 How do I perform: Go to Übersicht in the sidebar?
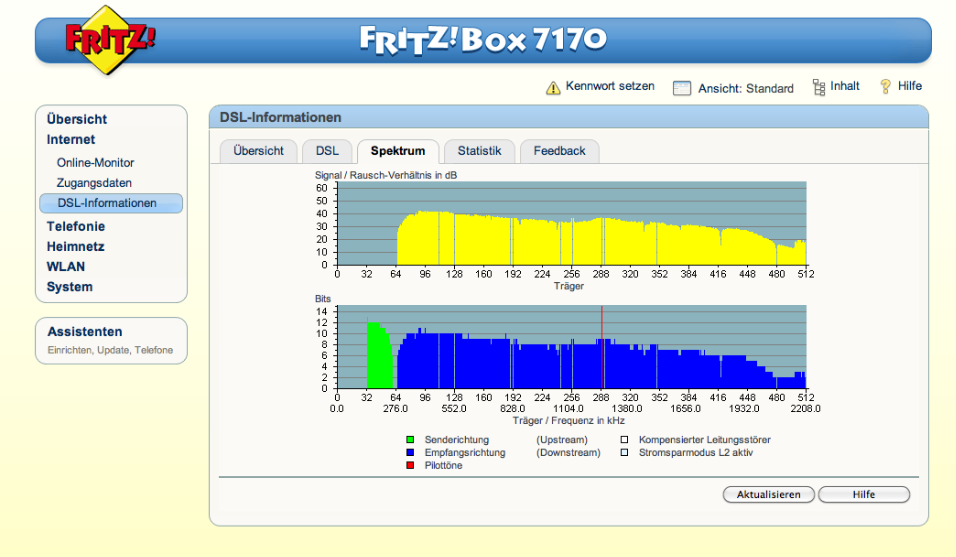coord(77,119)
